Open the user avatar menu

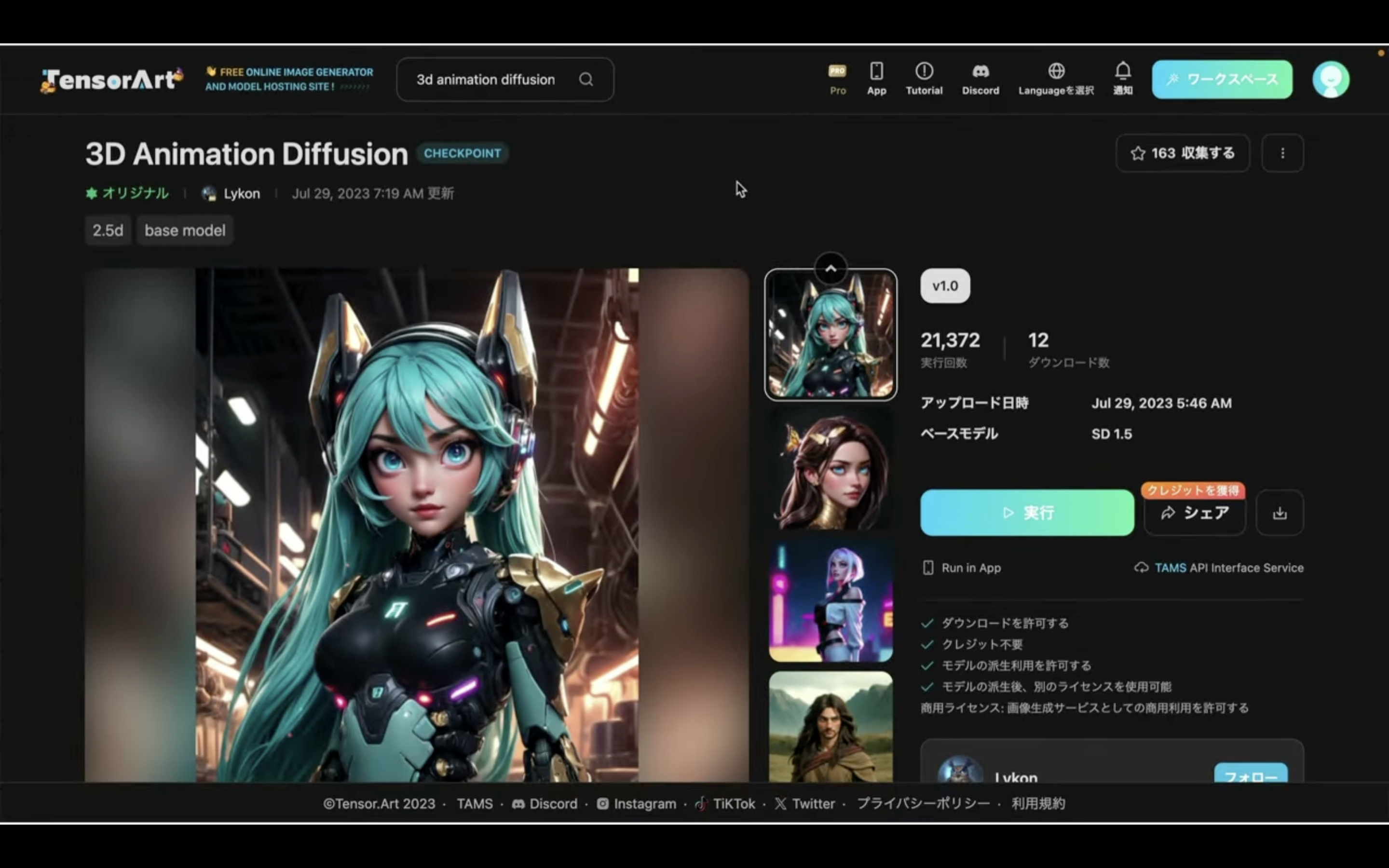(1331, 79)
